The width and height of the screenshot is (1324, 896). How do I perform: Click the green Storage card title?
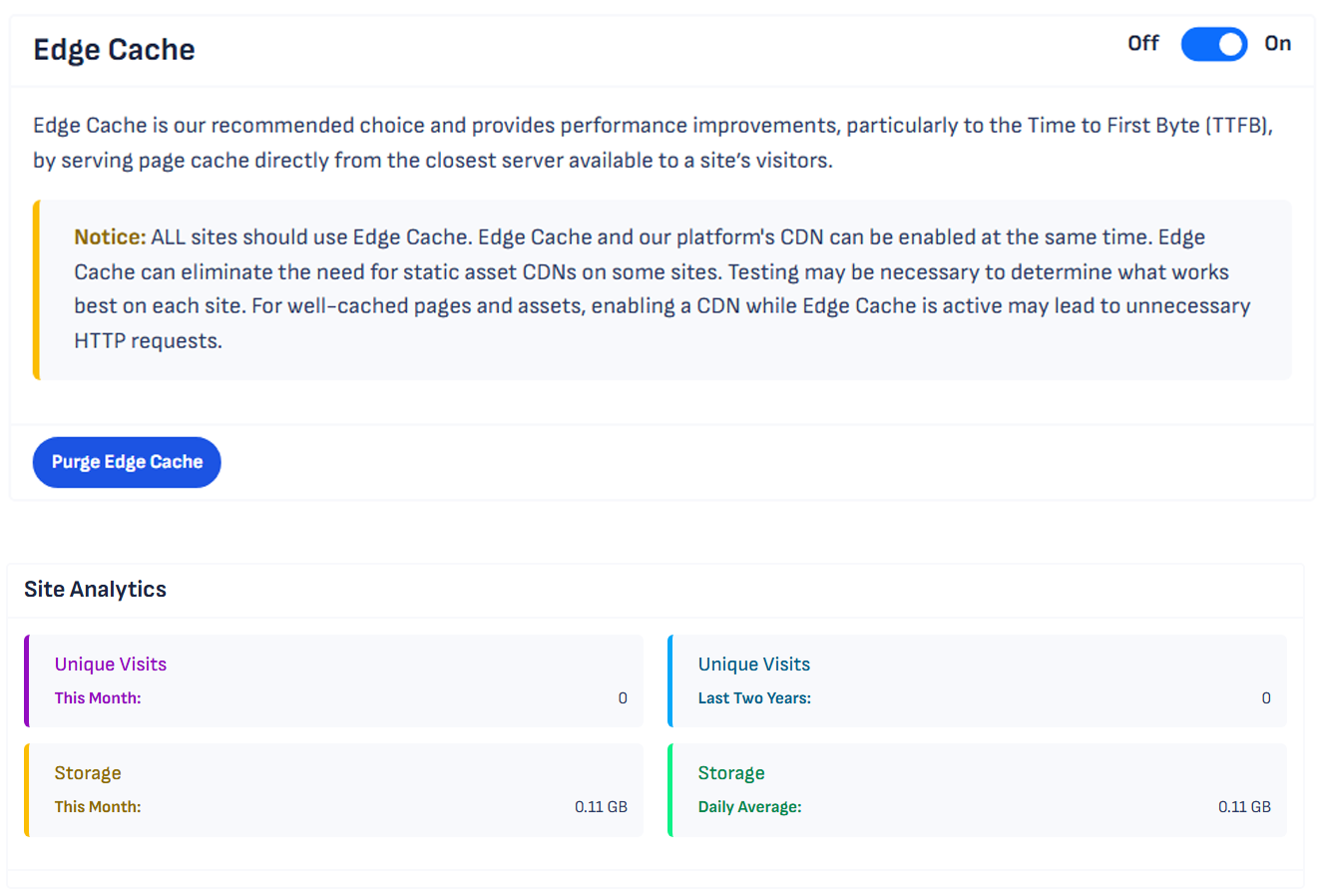[731, 773]
